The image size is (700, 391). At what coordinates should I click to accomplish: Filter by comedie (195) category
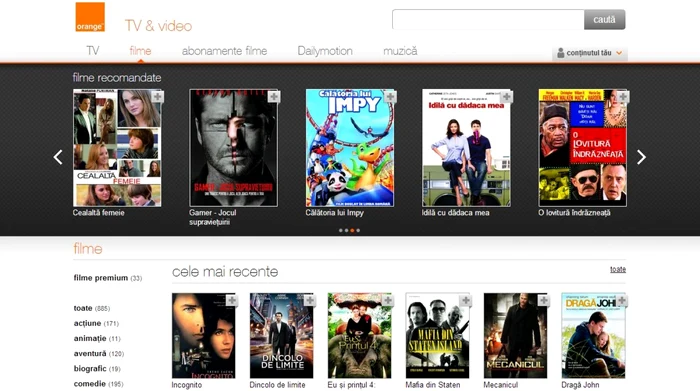click(98, 384)
